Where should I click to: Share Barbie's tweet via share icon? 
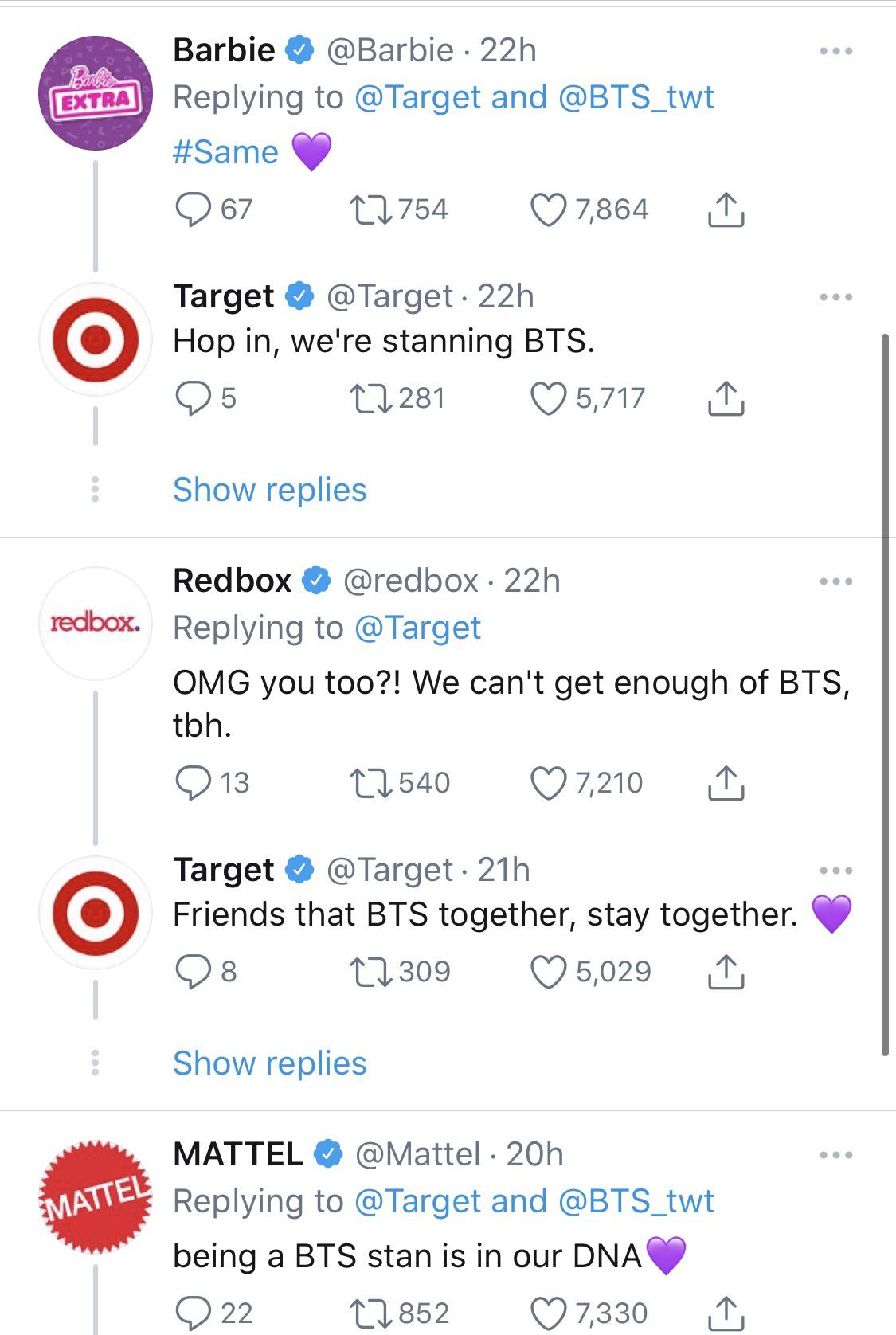click(x=726, y=209)
